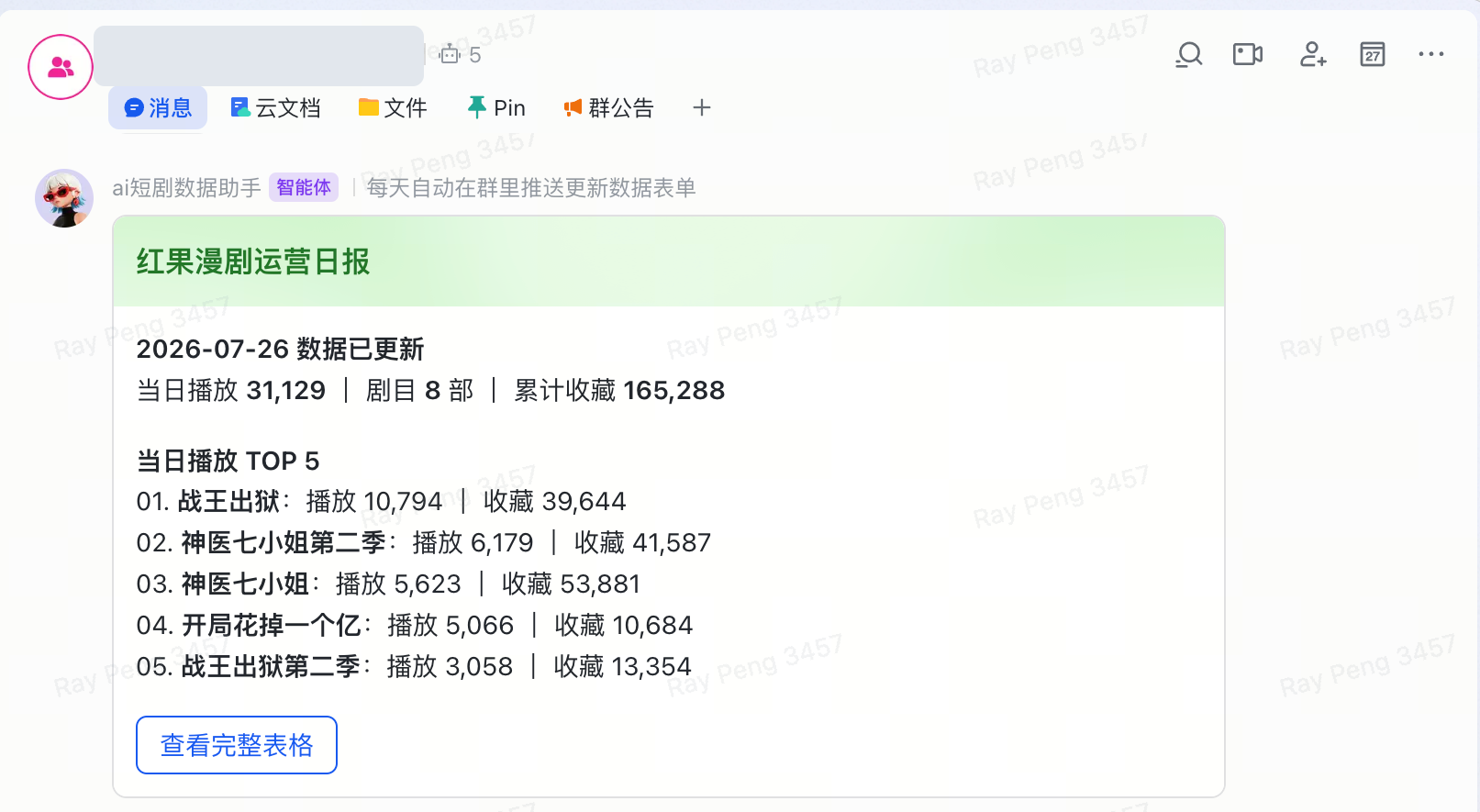The height and width of the screenshot is (812, 1480).
Task: Click the 智能体 tag
Action: 304,188
